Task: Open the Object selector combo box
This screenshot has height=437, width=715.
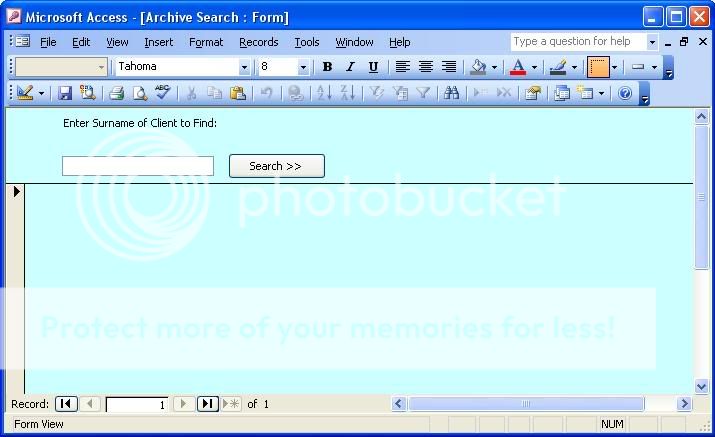Action: click(x=62, y=67)
